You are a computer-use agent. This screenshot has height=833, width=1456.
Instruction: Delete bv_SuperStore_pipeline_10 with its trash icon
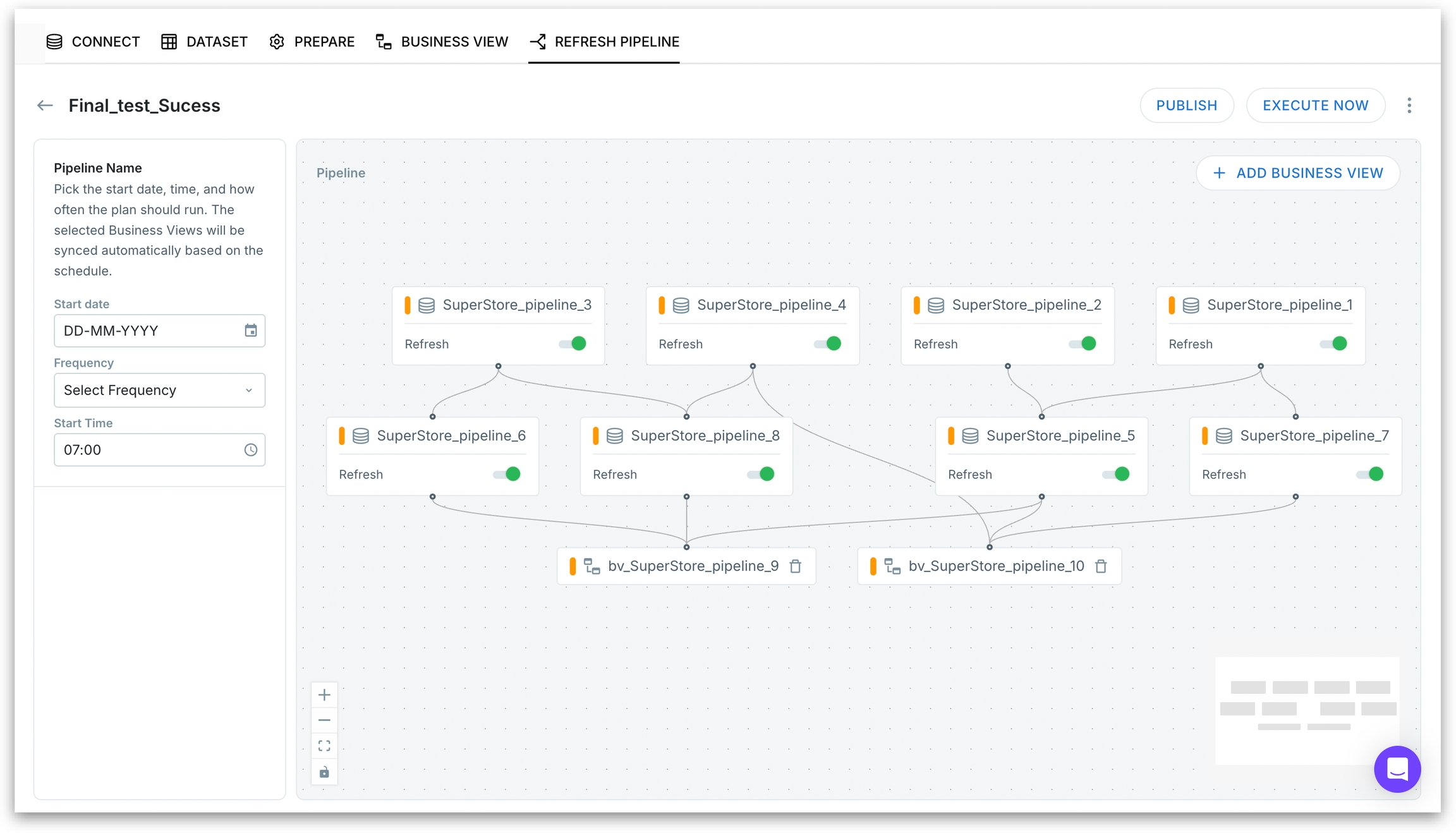[1101, 566]
